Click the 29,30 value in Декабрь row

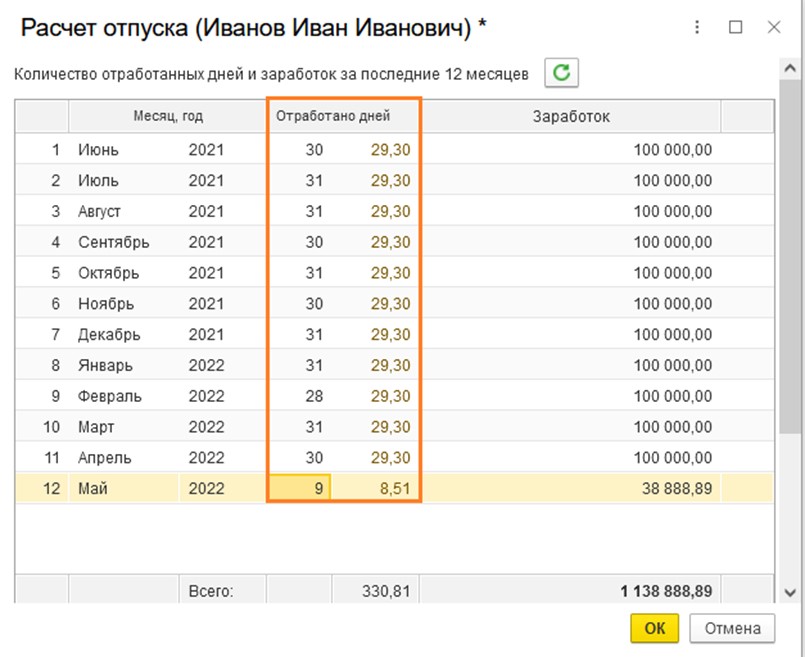point(391,334)
